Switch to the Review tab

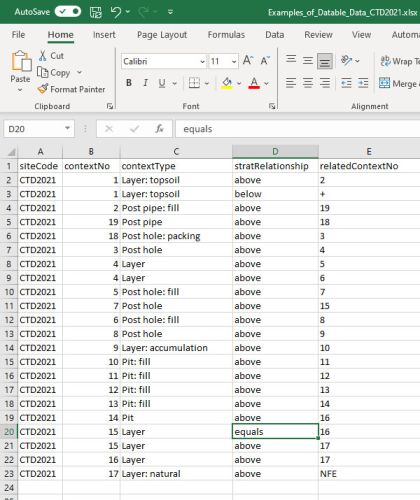tap(318, 35)
